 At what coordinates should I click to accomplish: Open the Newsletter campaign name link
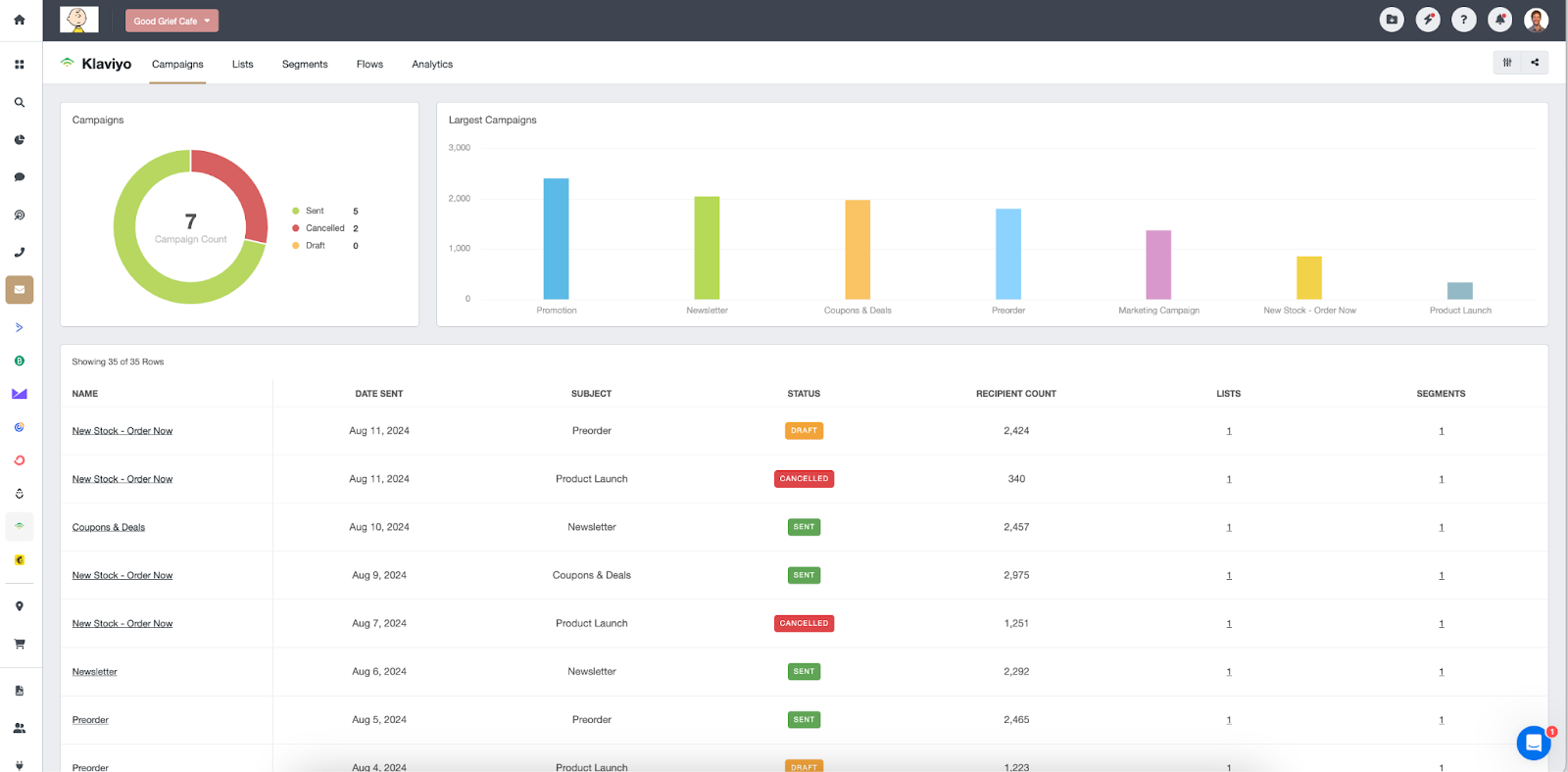(x=94, y=672)
